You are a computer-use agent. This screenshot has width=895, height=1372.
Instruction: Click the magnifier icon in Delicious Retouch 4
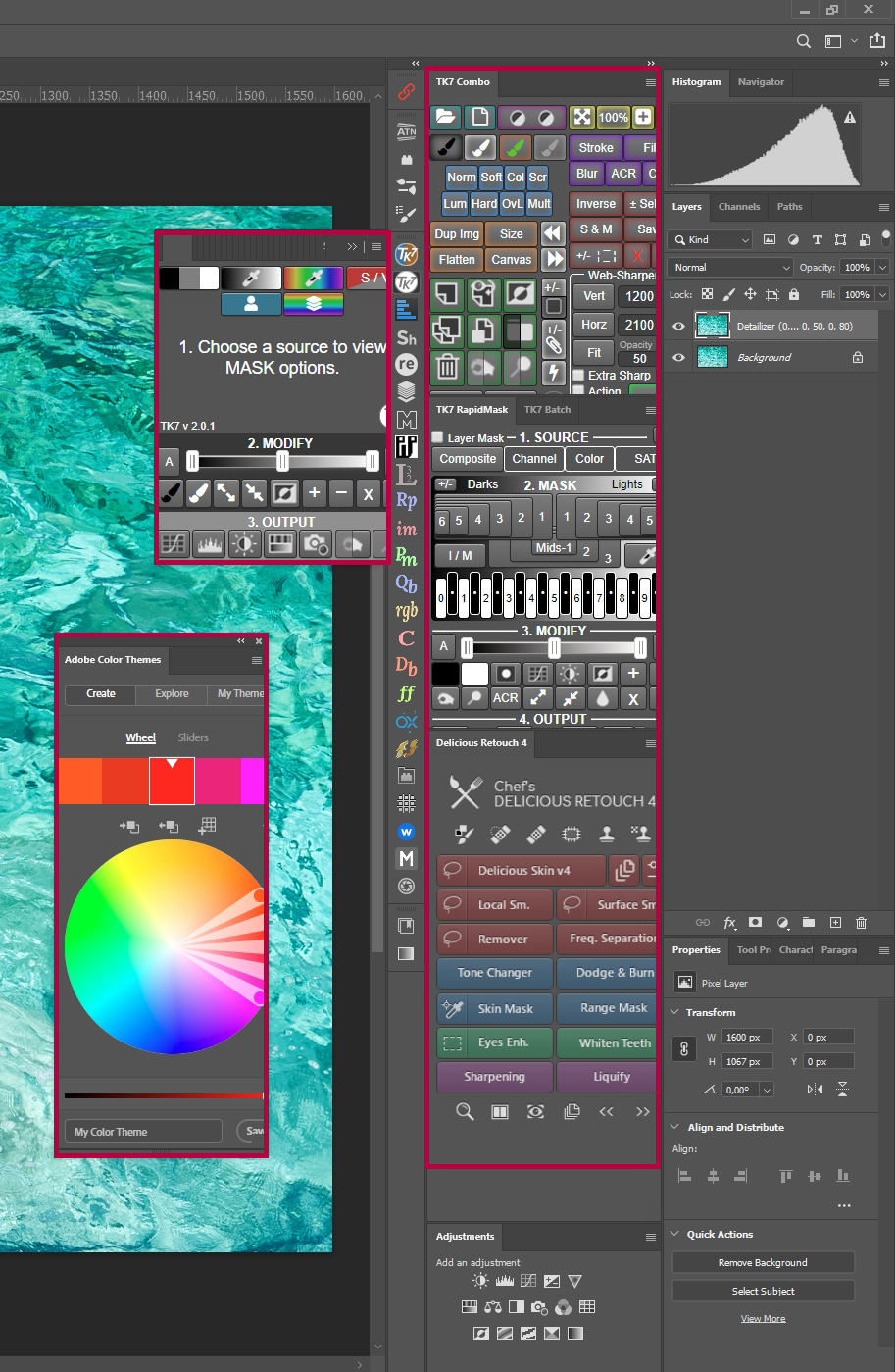(464, 1111)
